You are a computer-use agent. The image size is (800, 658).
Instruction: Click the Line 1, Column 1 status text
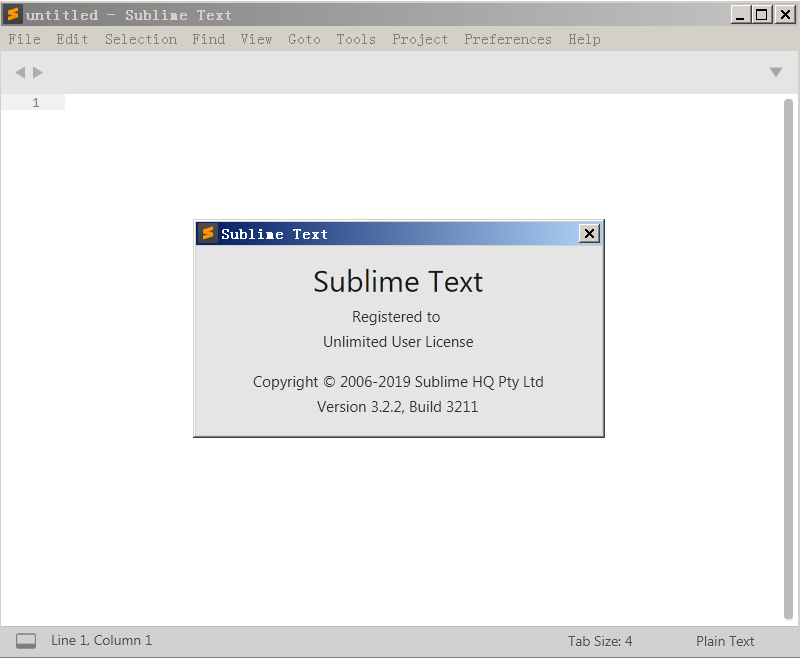[x=102, y=641]
